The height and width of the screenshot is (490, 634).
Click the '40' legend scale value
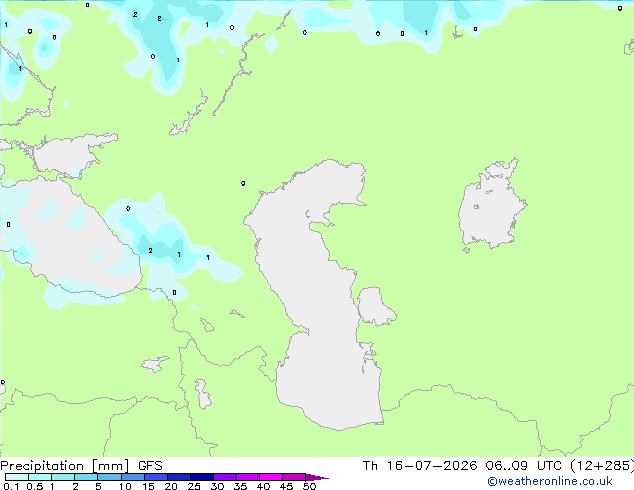263,486
